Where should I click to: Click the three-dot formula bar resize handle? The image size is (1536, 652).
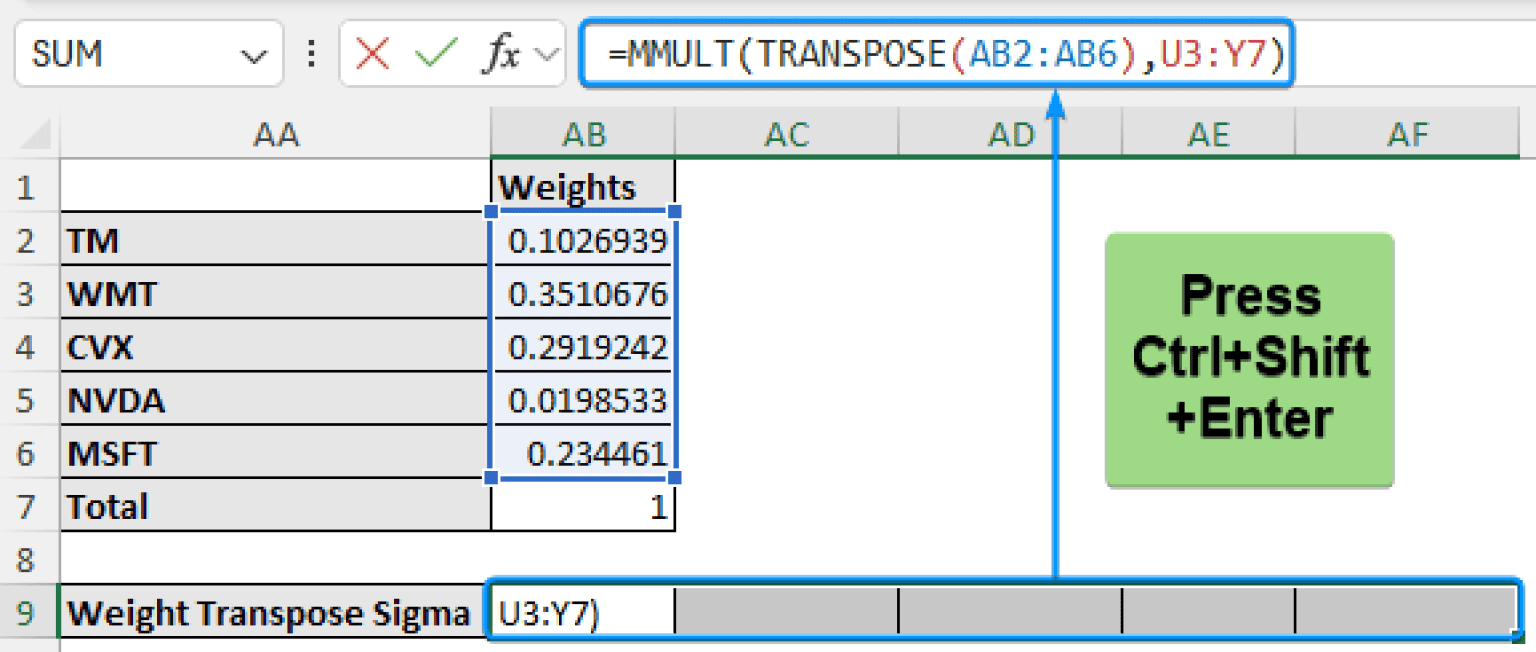312,54
